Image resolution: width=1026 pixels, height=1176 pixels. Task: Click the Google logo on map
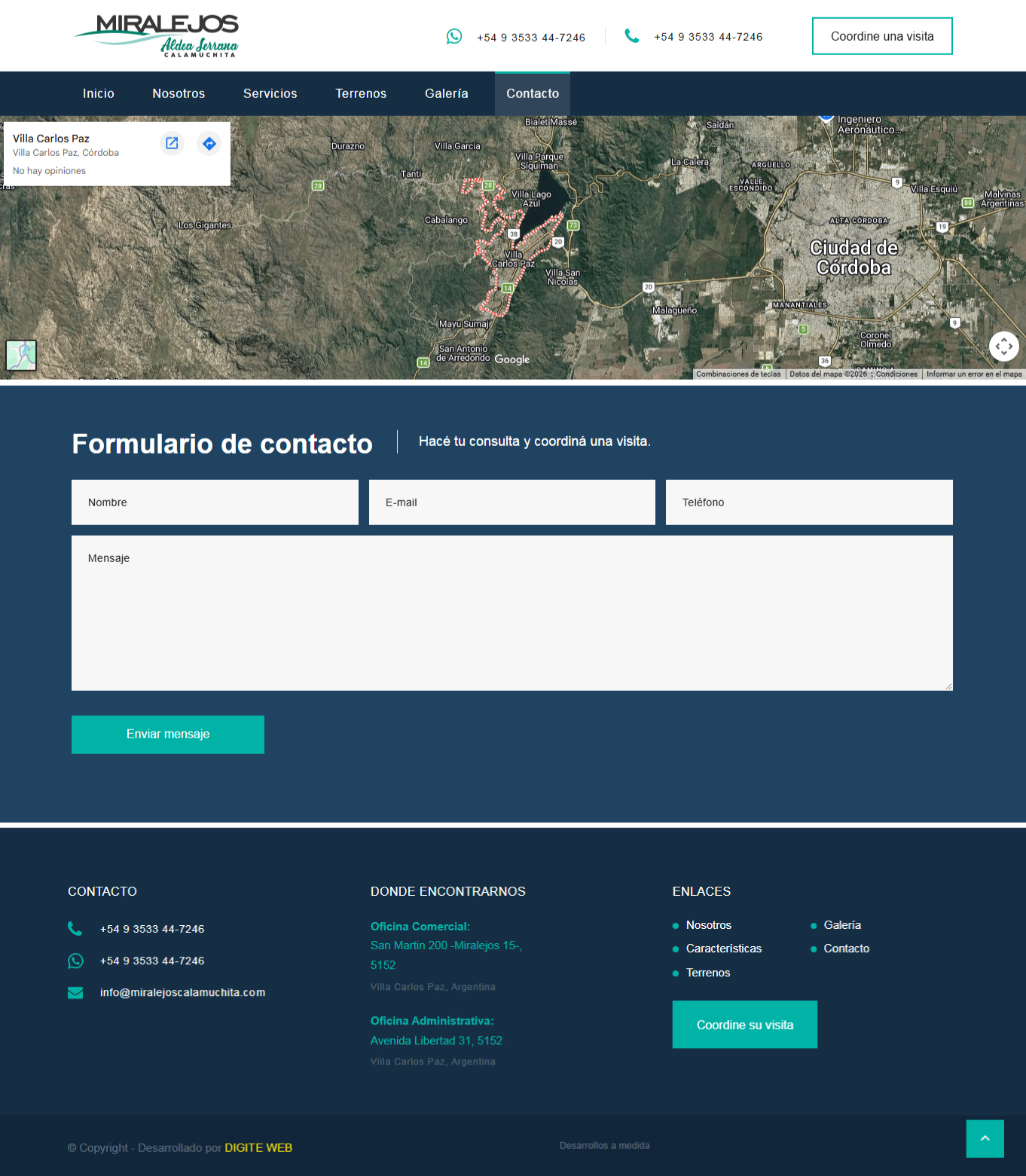512,359
